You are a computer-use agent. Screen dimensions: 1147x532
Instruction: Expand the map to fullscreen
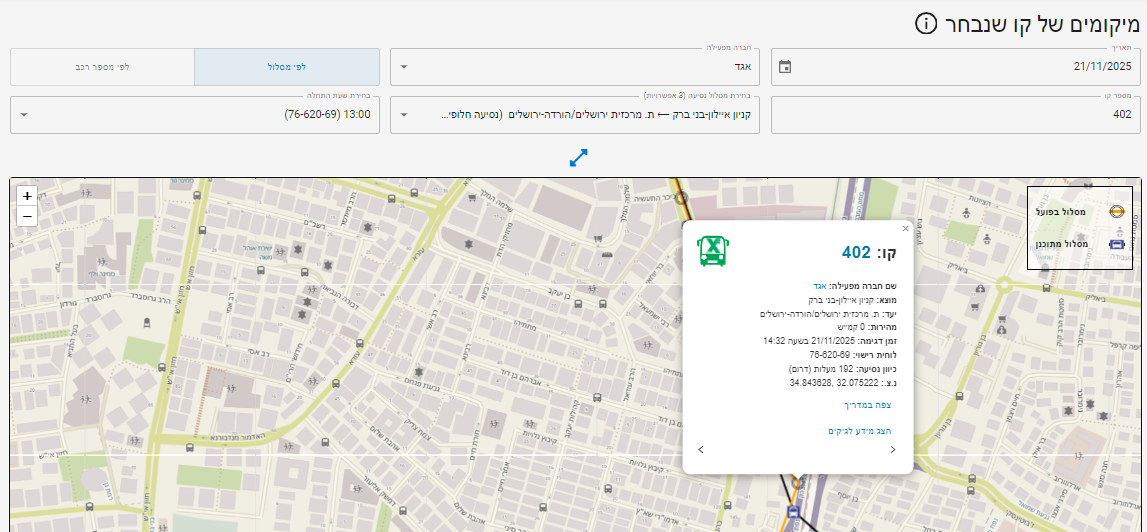[578, 158]
